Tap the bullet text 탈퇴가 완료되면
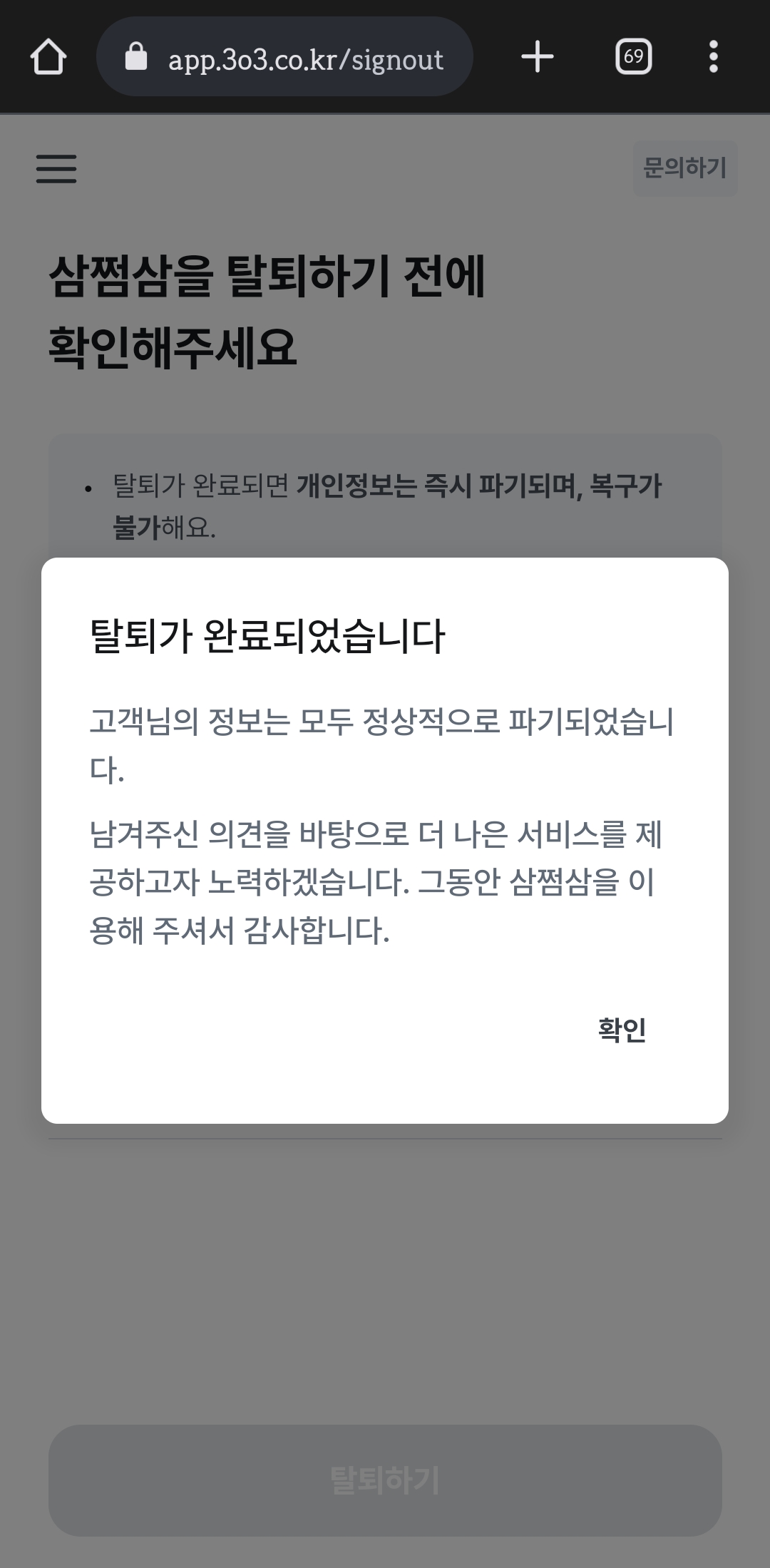Screen dimensions: 770x1568 (x=201, y=486)
